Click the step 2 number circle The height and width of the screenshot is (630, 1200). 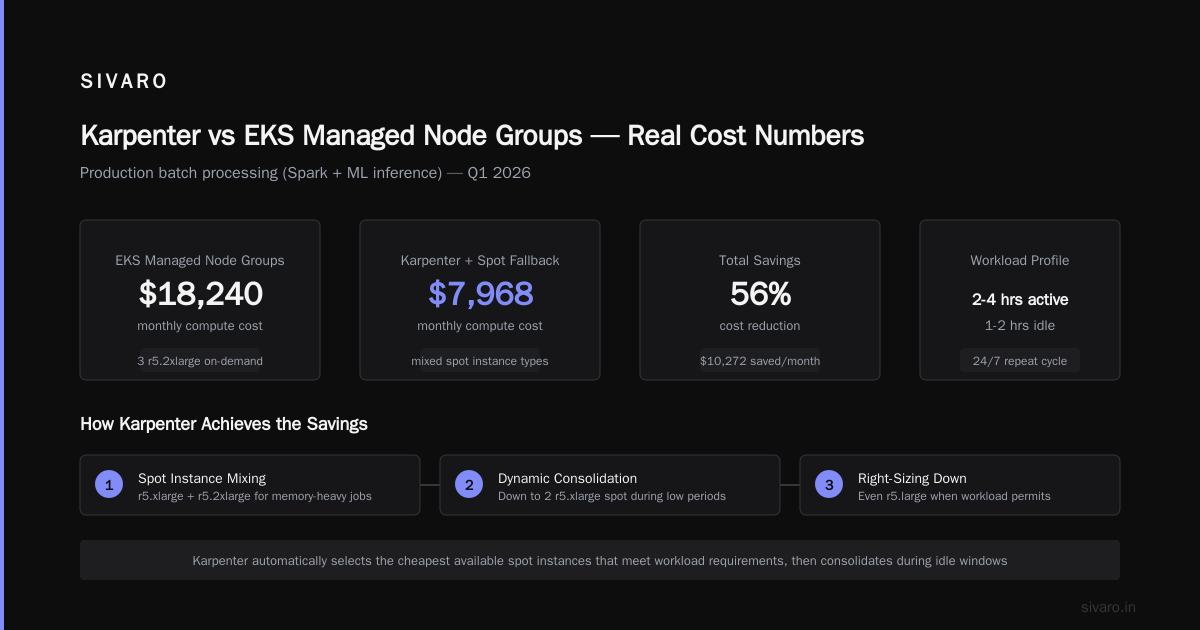coord(468,485)
